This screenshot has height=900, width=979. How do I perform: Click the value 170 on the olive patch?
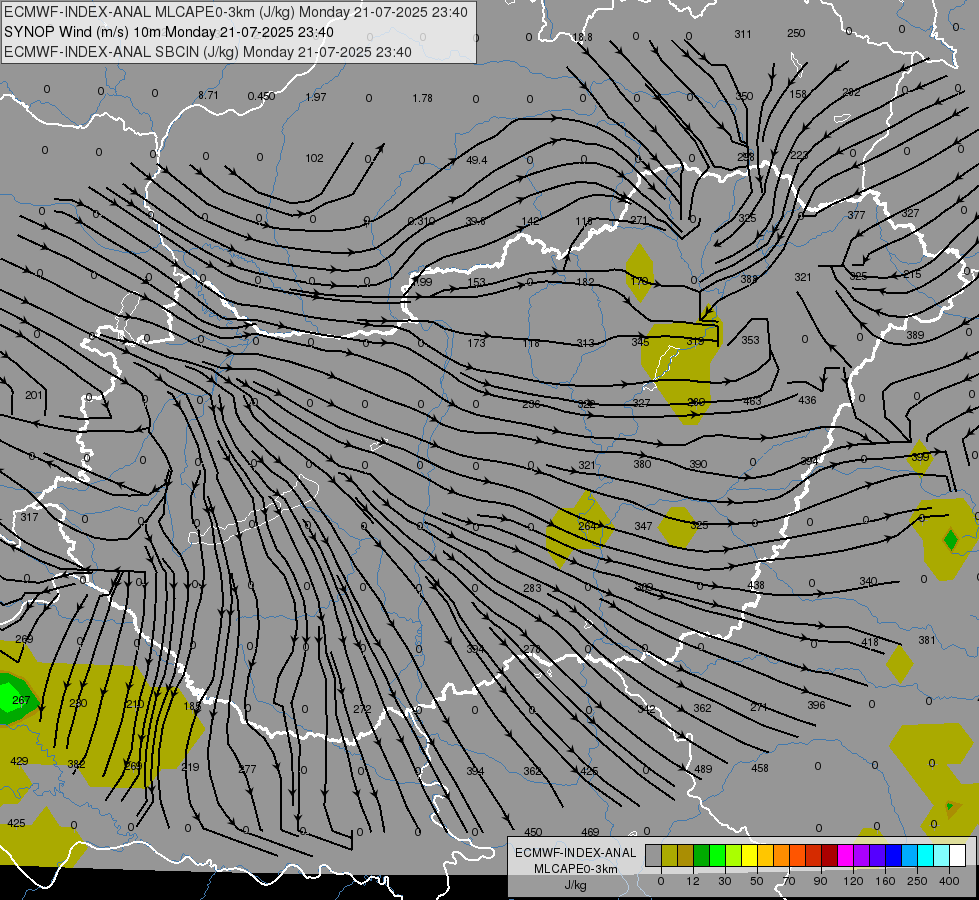click(639, 281)
